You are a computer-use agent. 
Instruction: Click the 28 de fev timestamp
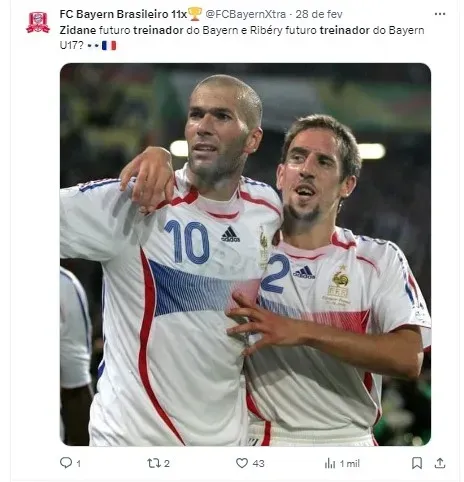[x=319, y=14]
